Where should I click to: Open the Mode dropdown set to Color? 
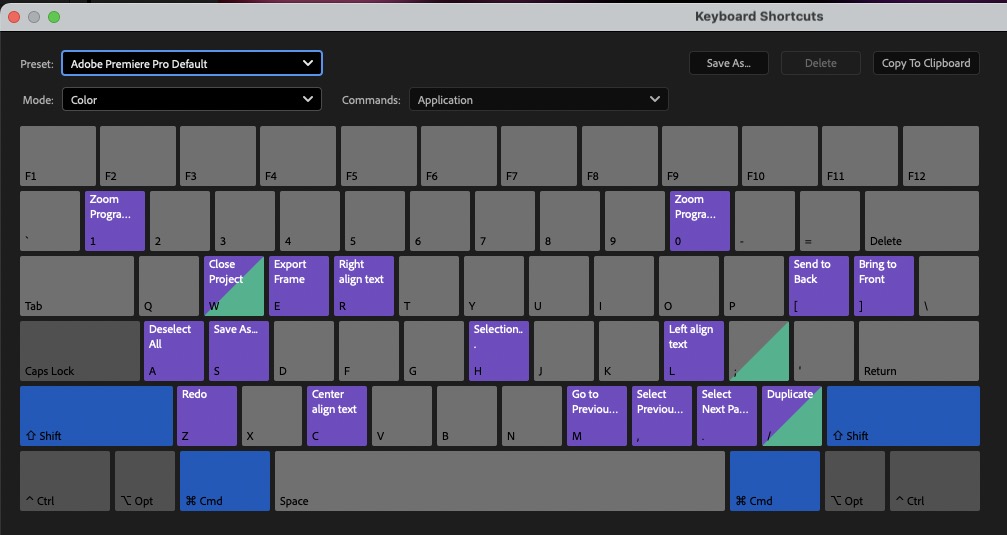[x=191, y=100]
